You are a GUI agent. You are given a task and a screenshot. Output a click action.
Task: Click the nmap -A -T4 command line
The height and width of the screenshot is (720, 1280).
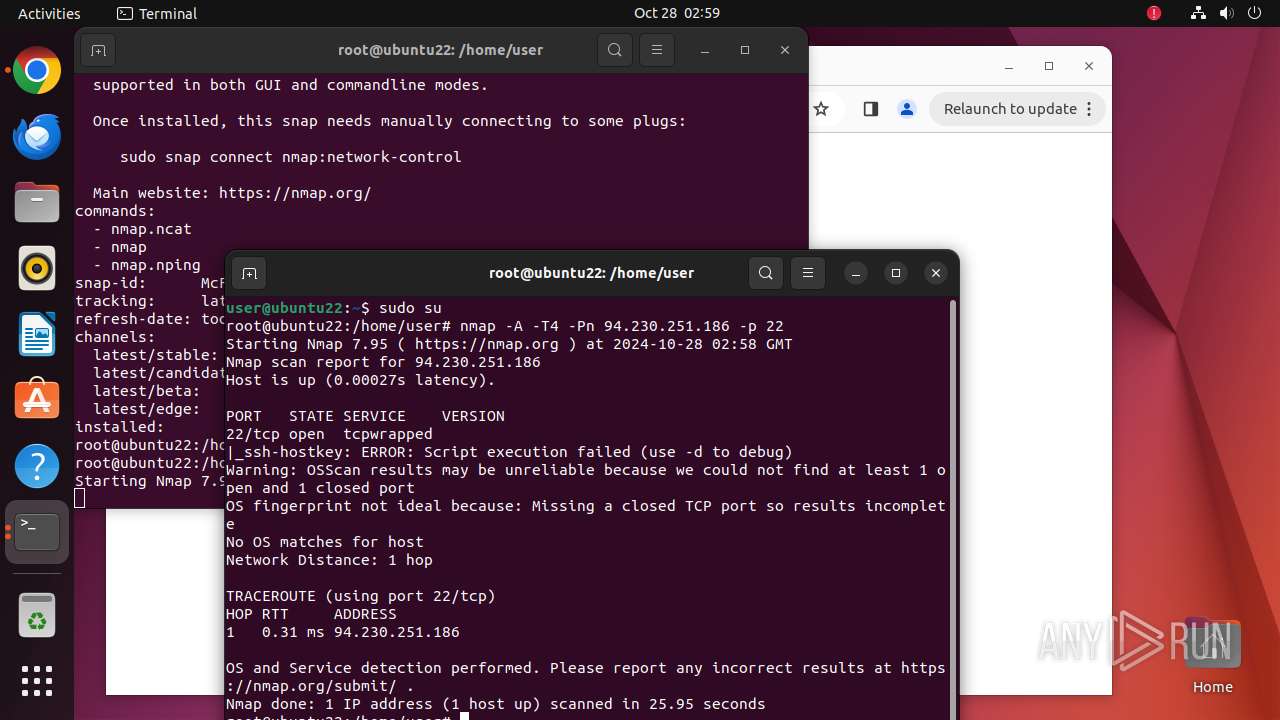[x=505, y=326]
